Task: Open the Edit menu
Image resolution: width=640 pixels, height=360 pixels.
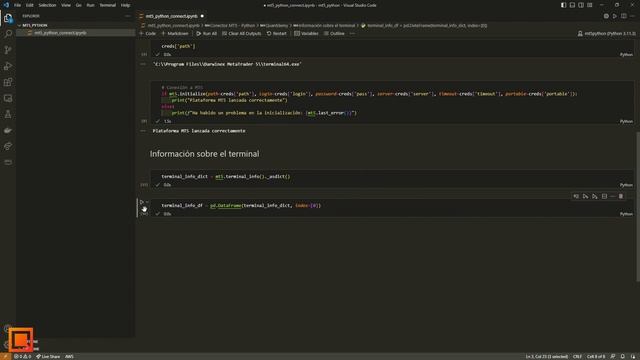Action: coord(30,5)
